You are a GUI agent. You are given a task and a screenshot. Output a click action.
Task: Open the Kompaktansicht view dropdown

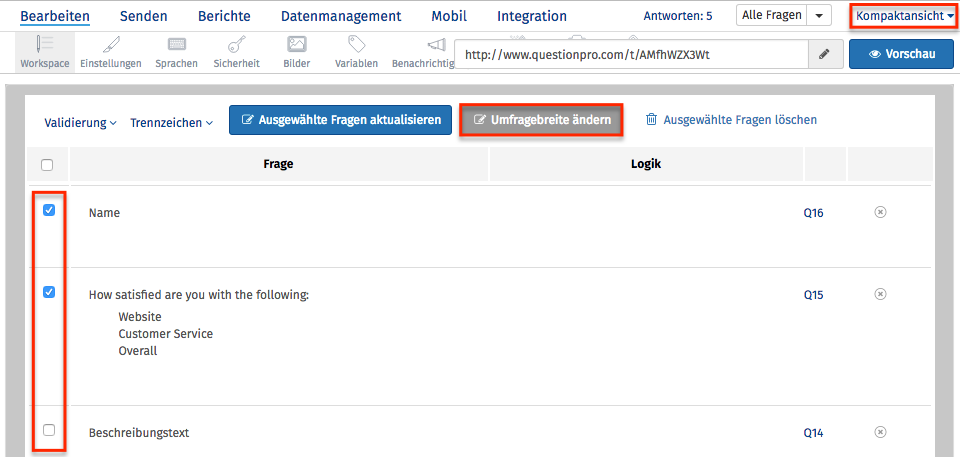(x=904, y=16)
